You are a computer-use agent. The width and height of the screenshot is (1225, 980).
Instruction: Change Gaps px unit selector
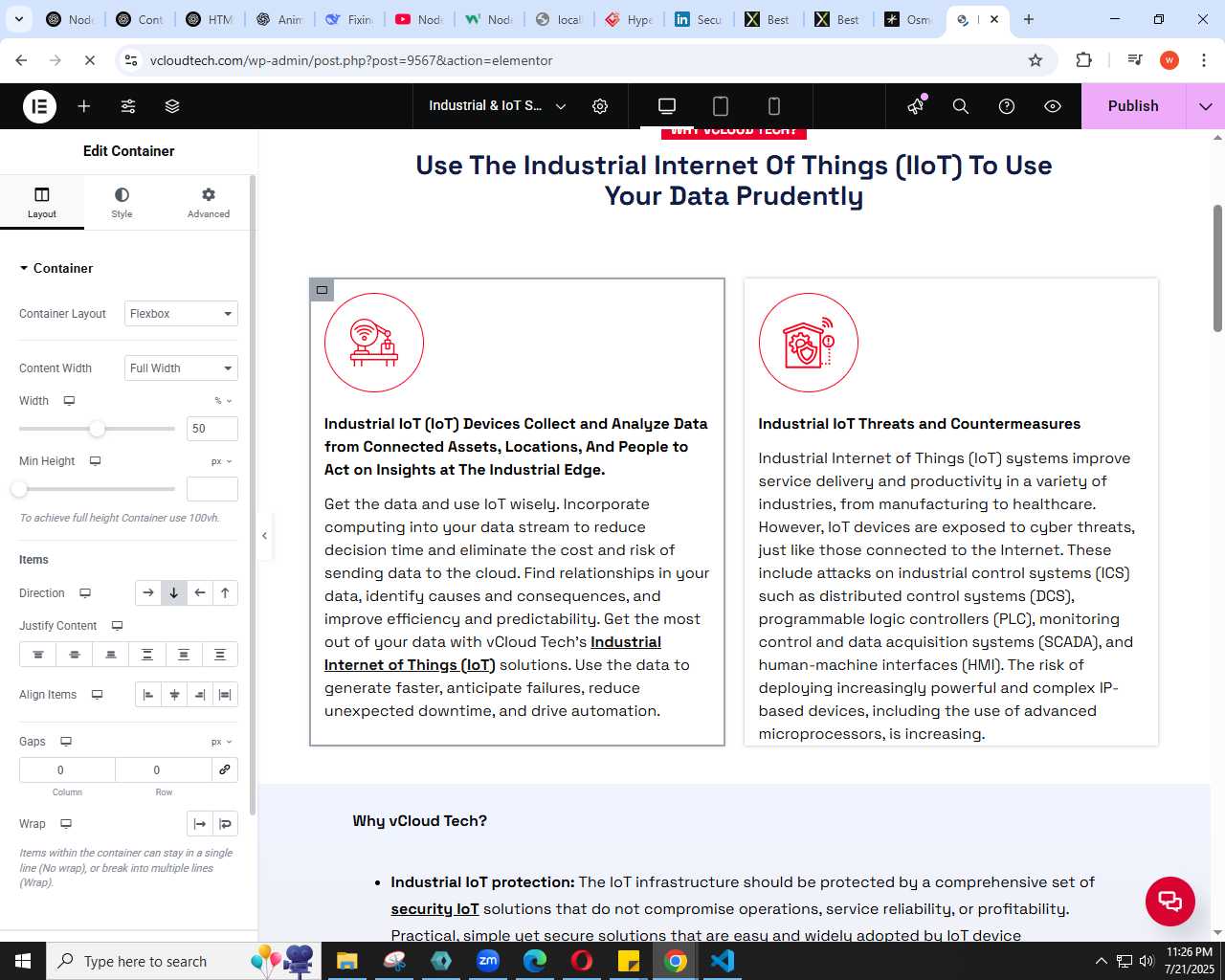coord(222,742)
